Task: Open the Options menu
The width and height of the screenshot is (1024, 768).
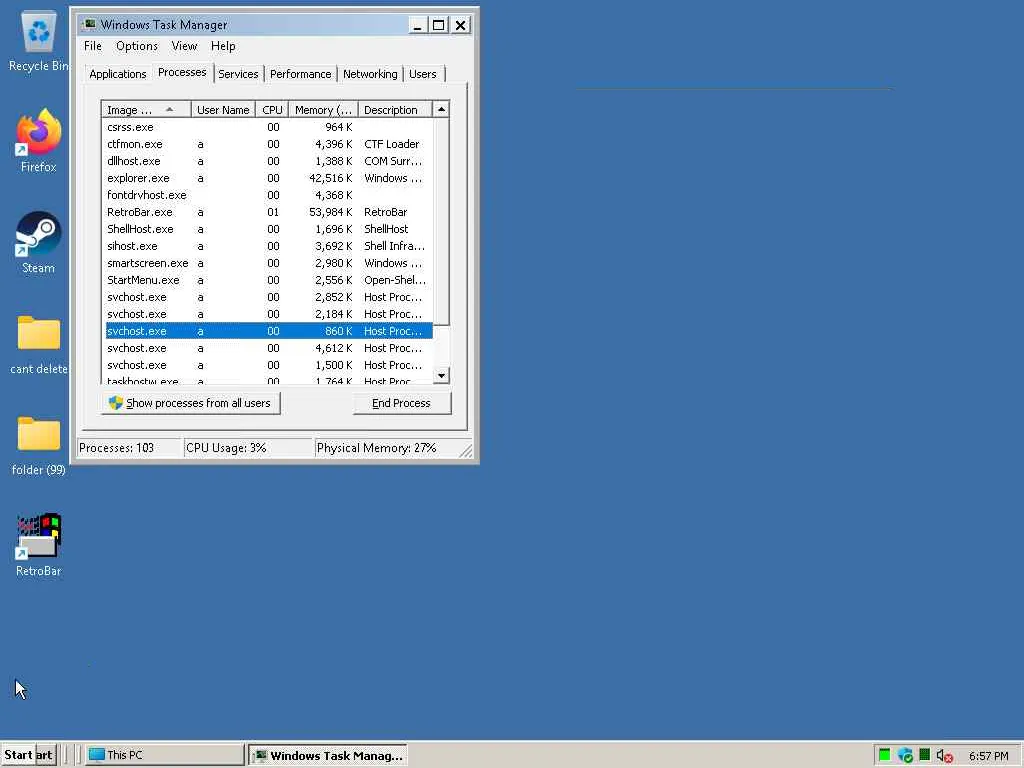Action: point(136,46)
